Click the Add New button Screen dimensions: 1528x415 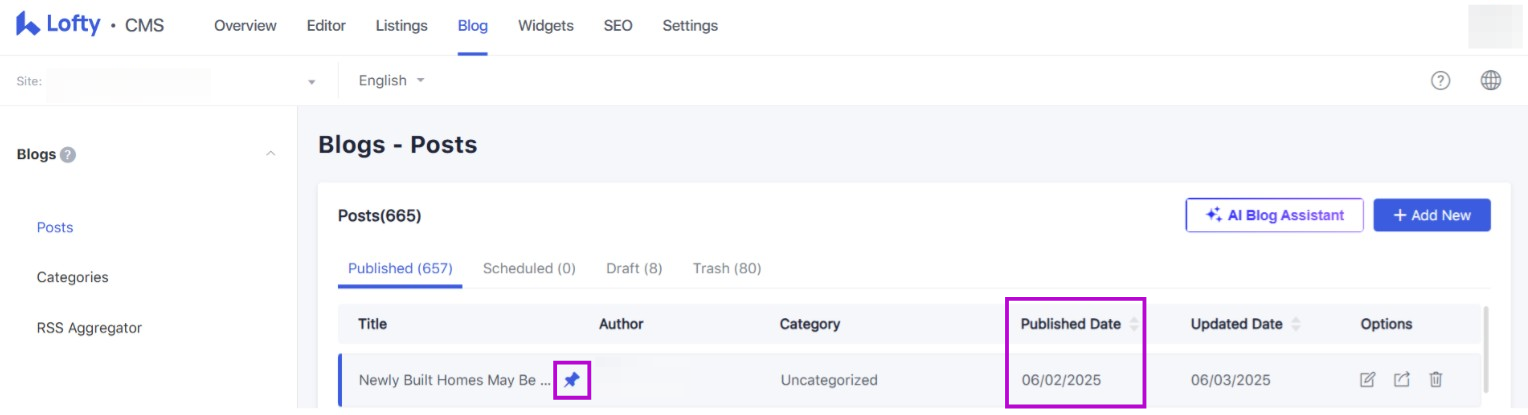coord(1431,215)
